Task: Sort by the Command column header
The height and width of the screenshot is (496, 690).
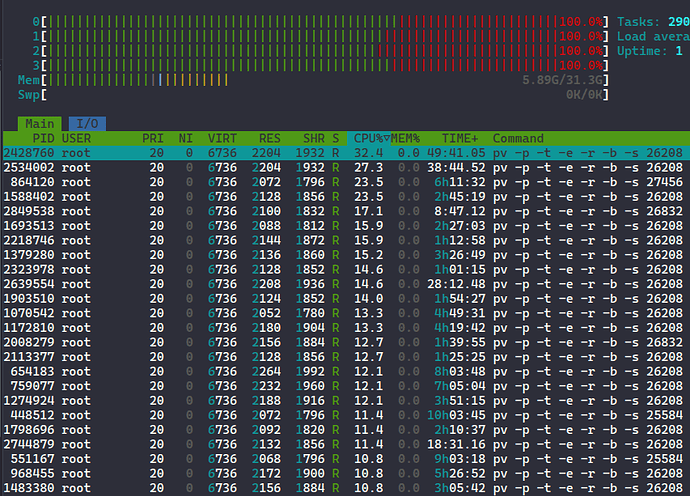Action: (518, 138)
